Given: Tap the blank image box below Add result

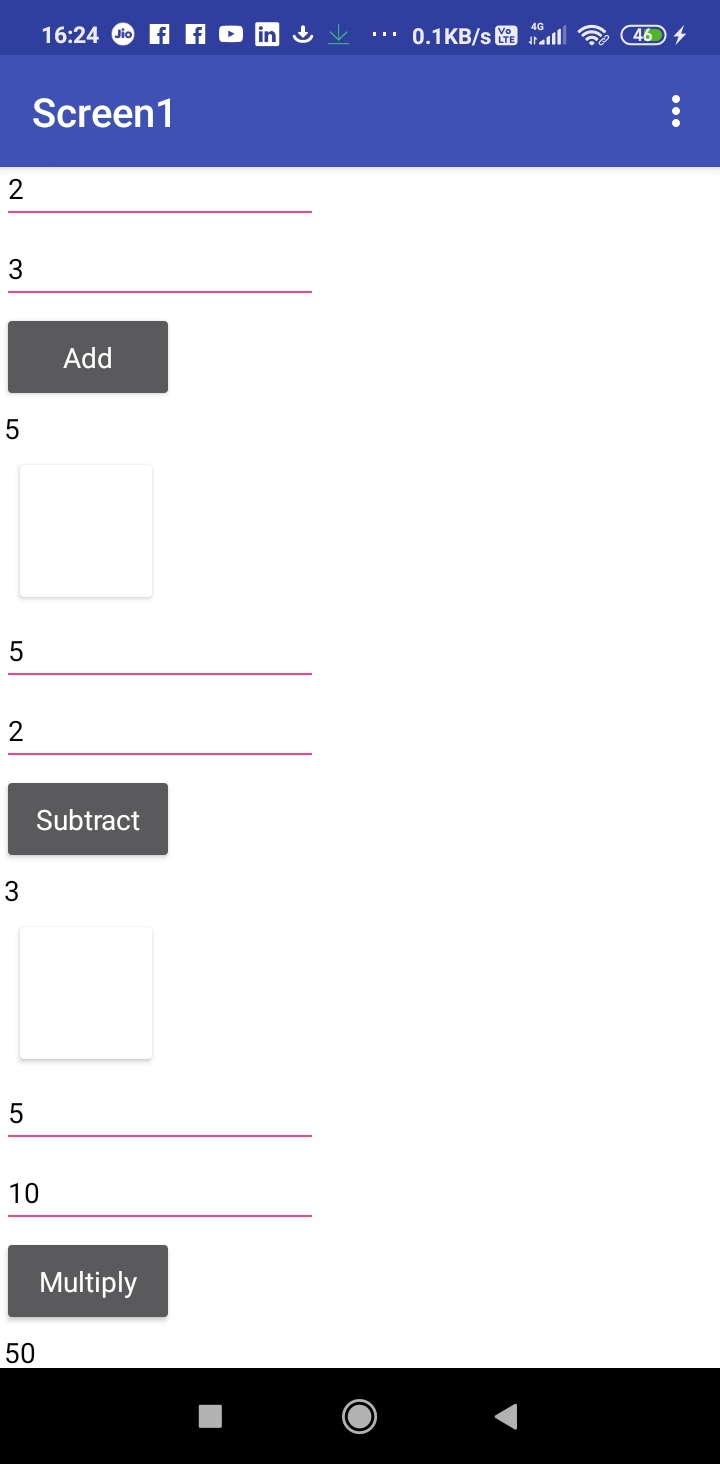Looking at the screenshot, I should pyautogui.click(x=86, y=531).
